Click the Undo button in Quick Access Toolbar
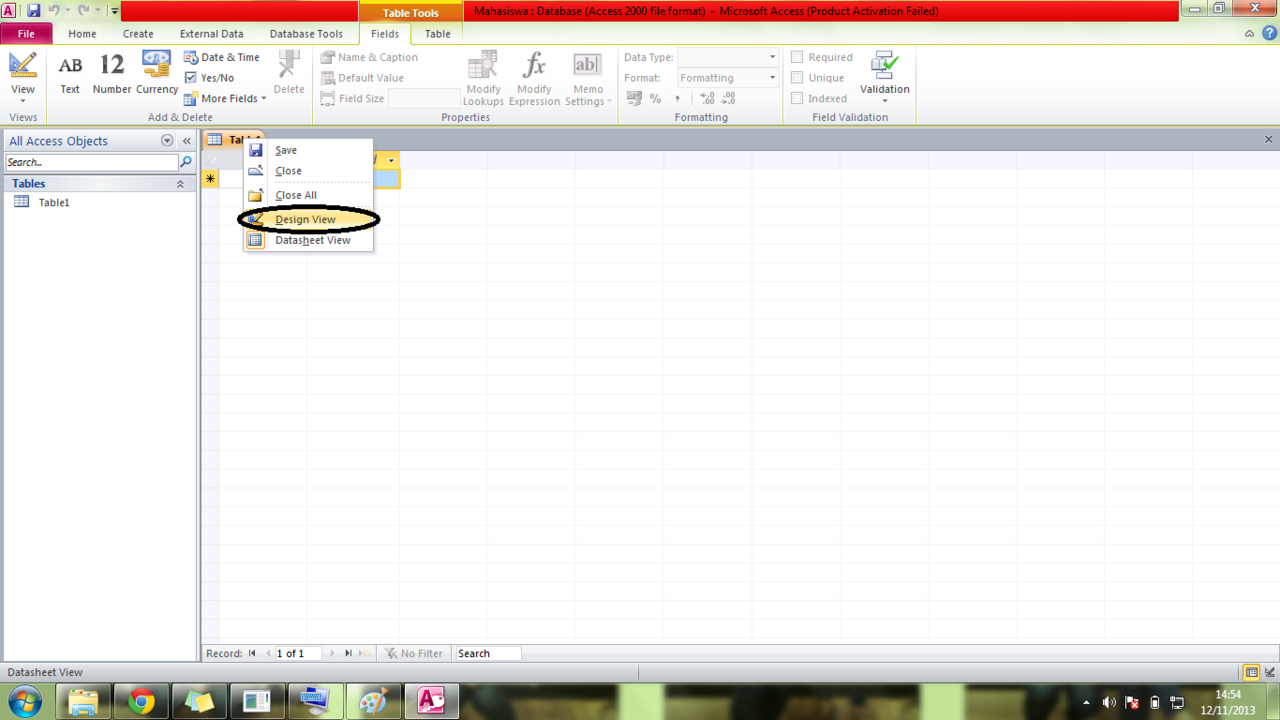 coord(54,11)
